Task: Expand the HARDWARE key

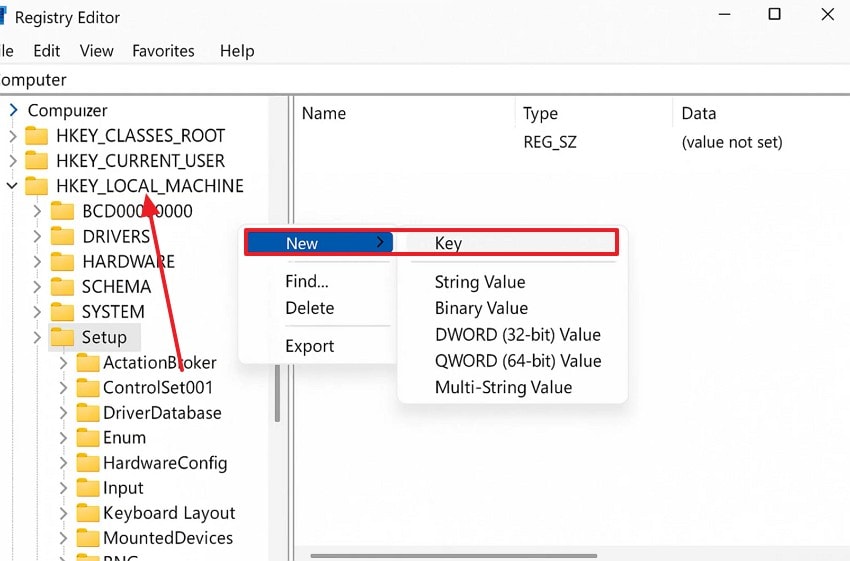Action: point(37,261)
